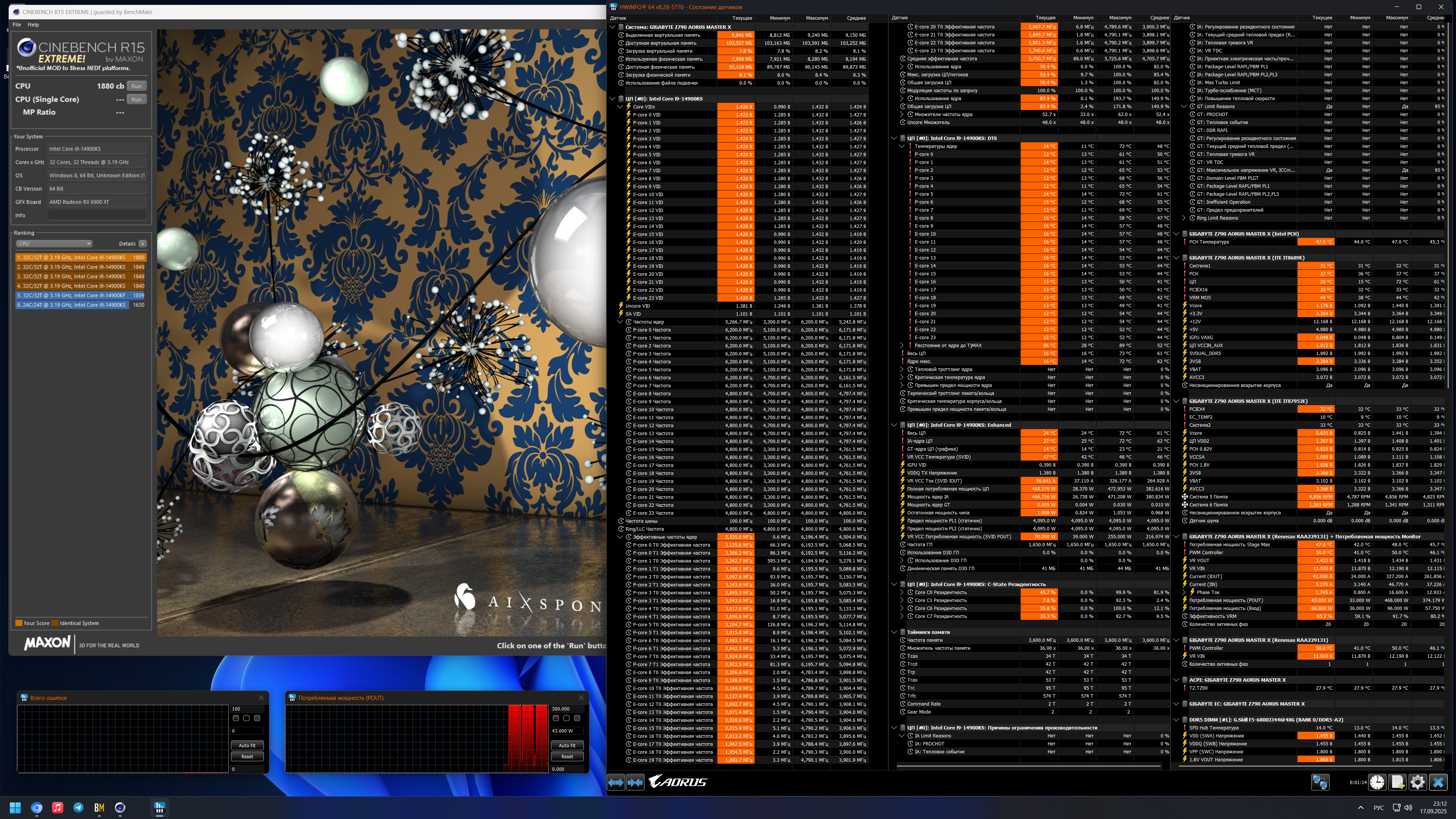Screen dimensions: 1456x819
Task: Expand the Ring Limit Reasons node
Action: [1184, 218]
